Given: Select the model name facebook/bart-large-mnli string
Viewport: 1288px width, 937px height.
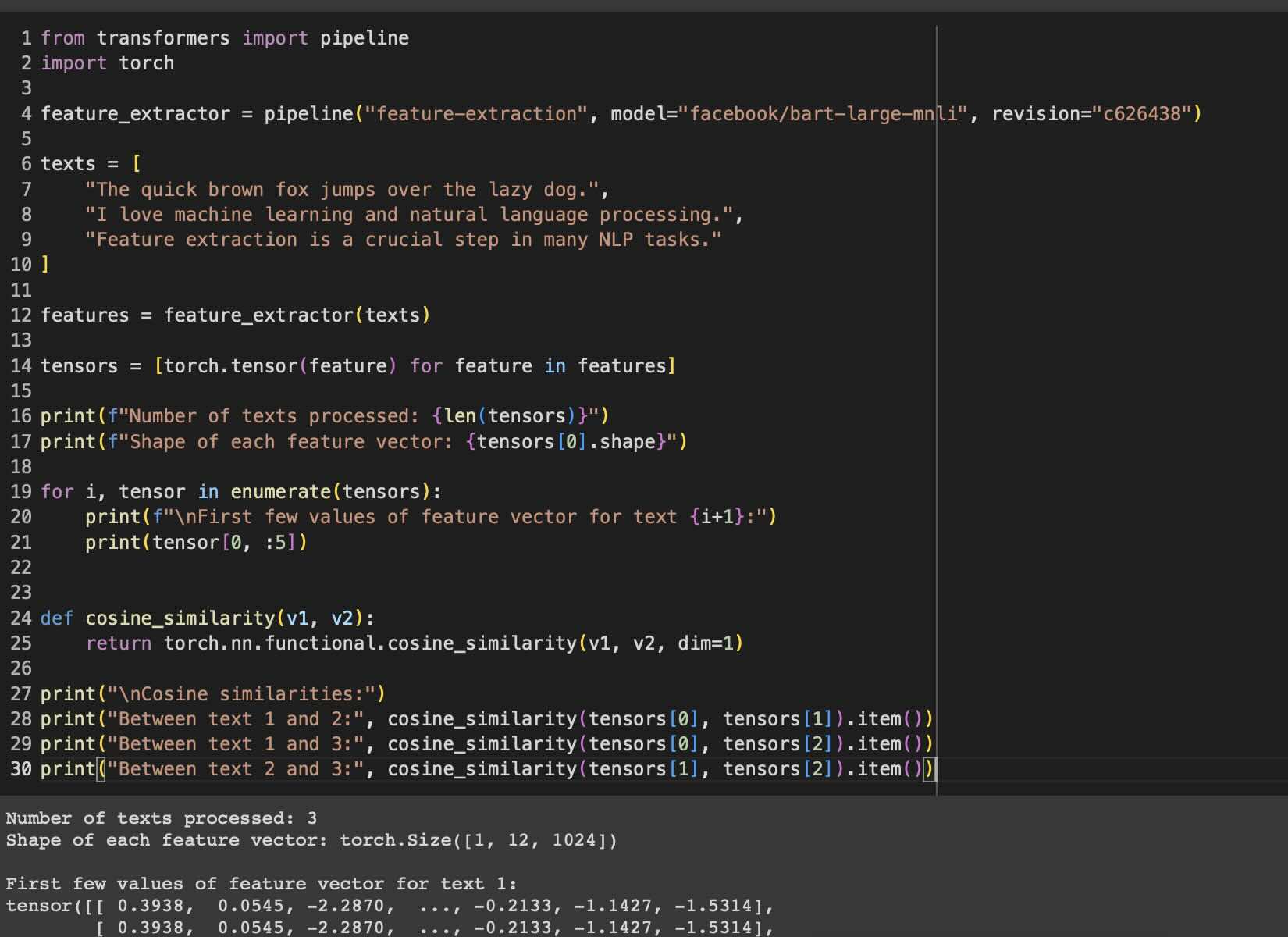Looking at the screenshot, I should pyautogui.click(x=820, y=113).
